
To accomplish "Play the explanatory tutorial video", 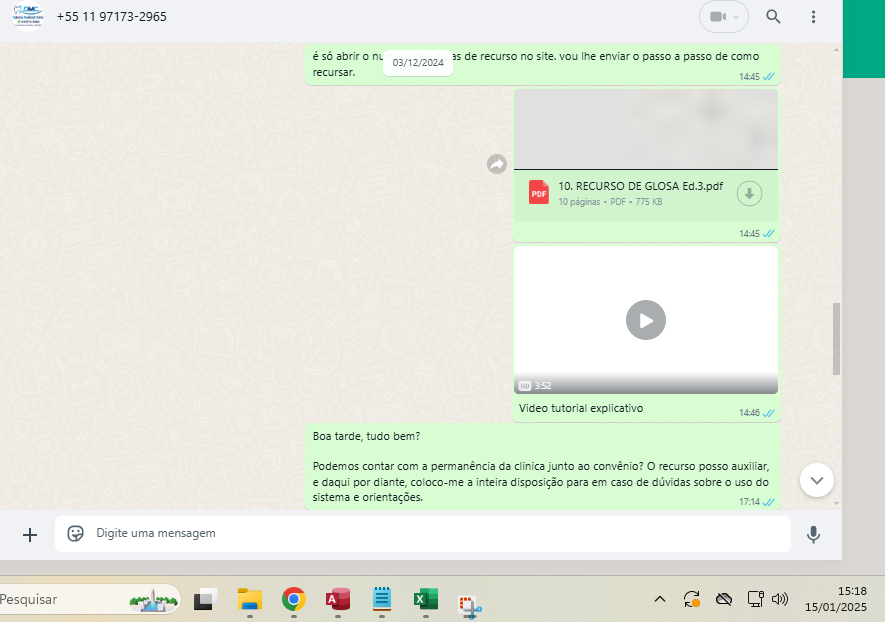I will coord(645,320).
